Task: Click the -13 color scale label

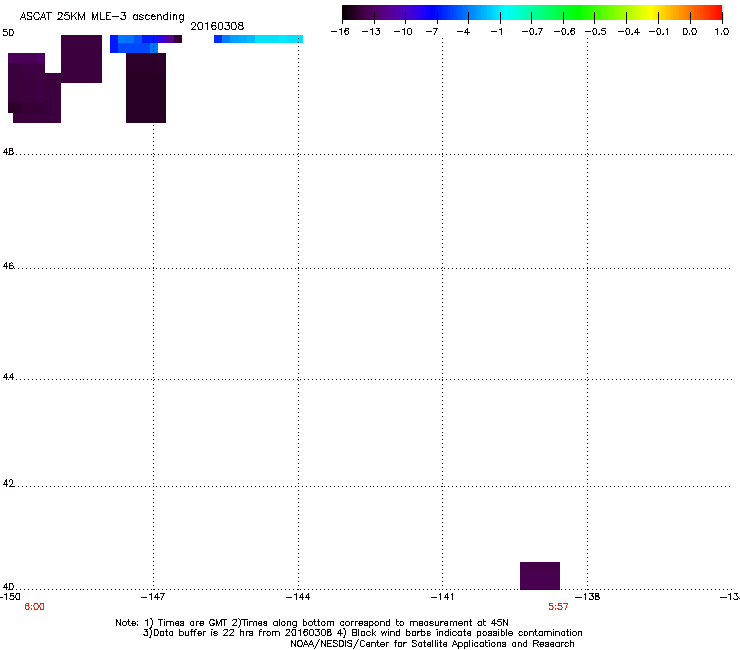Action: 371,32
